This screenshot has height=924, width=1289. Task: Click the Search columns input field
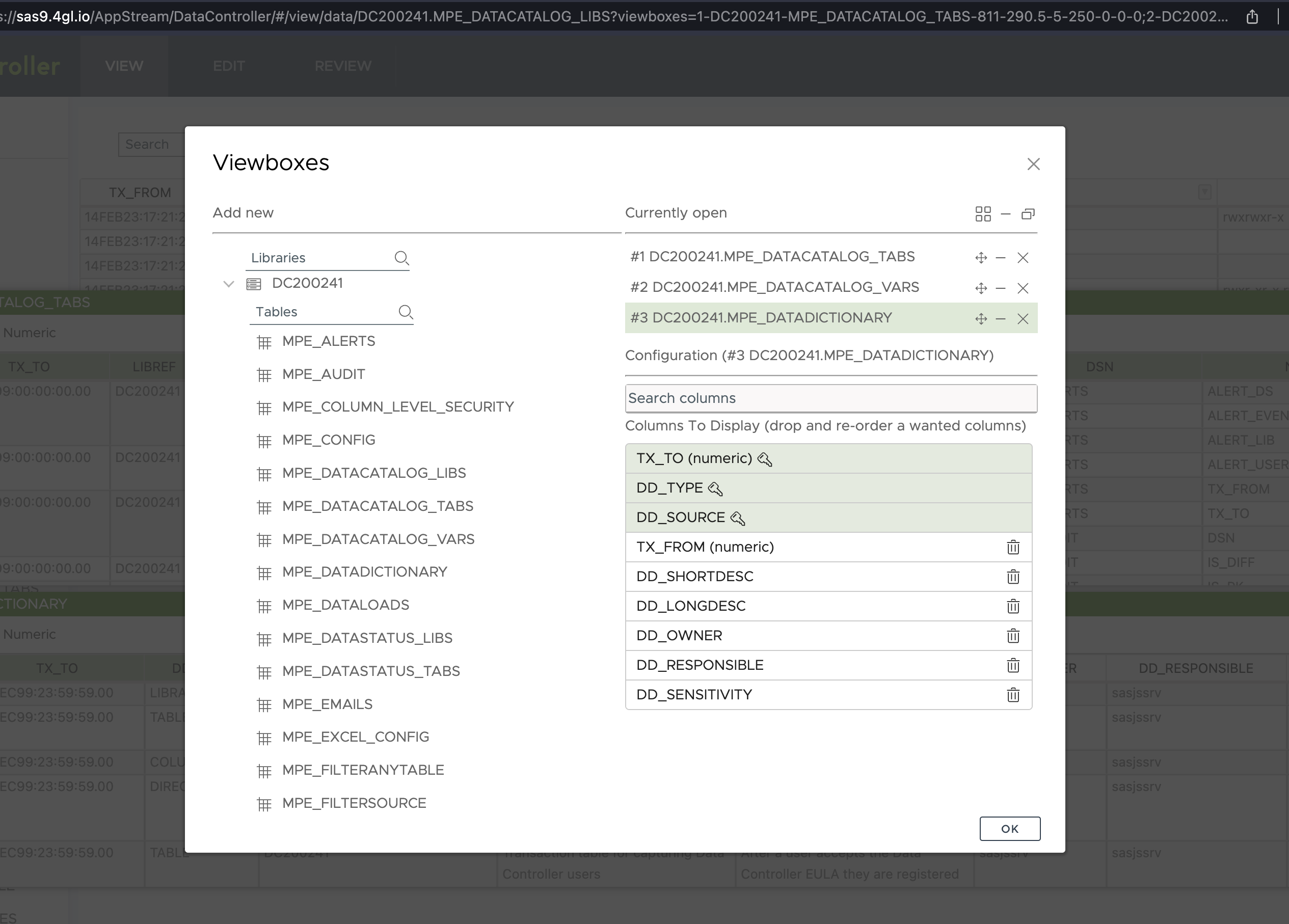pos(830,398)
